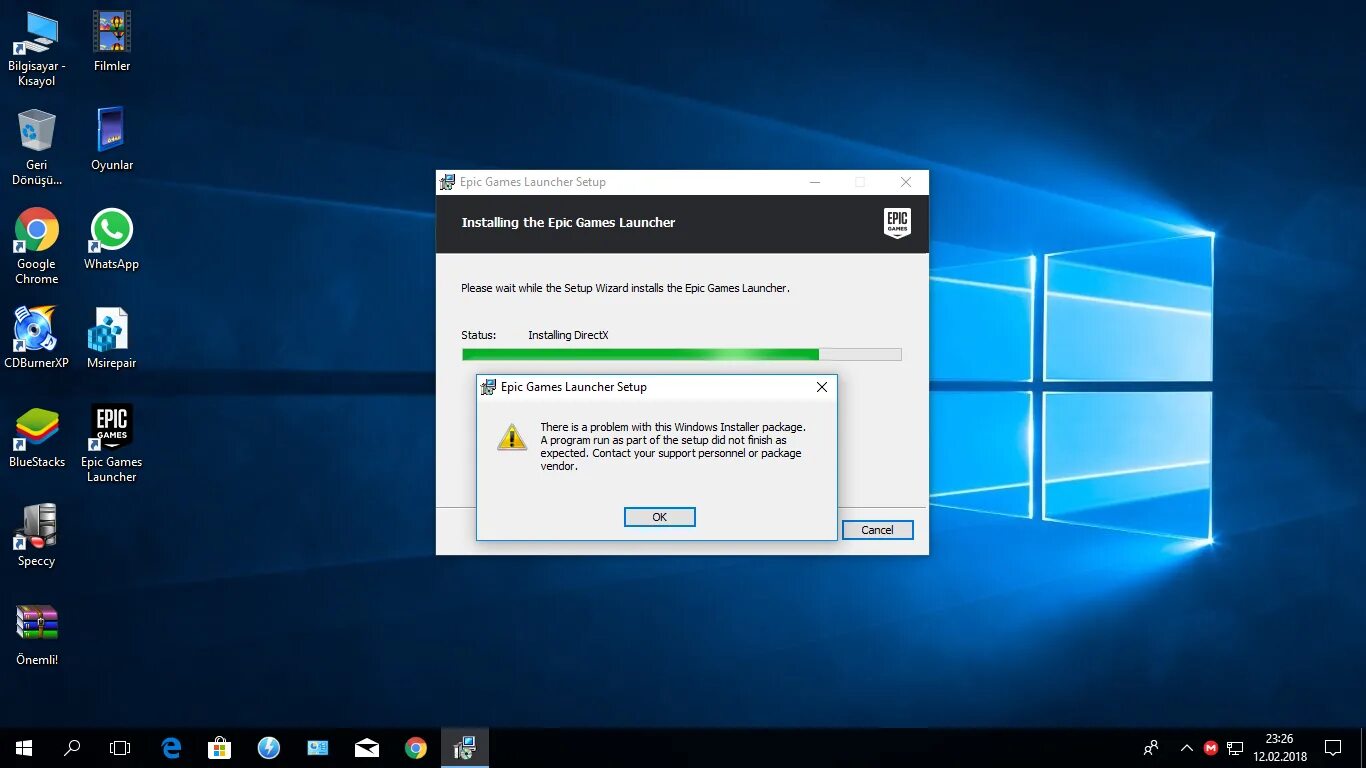The height and width of the screenshot is (768, 1366).
Task: Close the Epic Games Launcher Setup window
Action: [905, 182]
